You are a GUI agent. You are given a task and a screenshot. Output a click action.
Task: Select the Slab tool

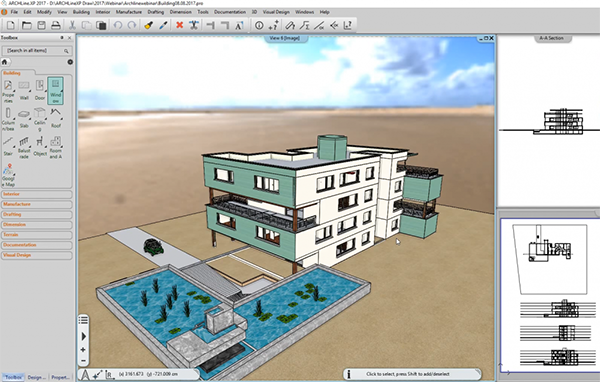click(24, 119)
